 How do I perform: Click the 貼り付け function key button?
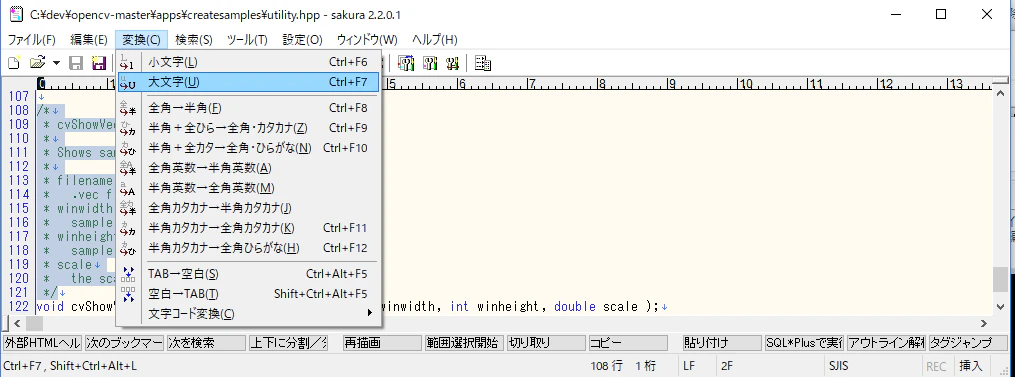[722, 343]
